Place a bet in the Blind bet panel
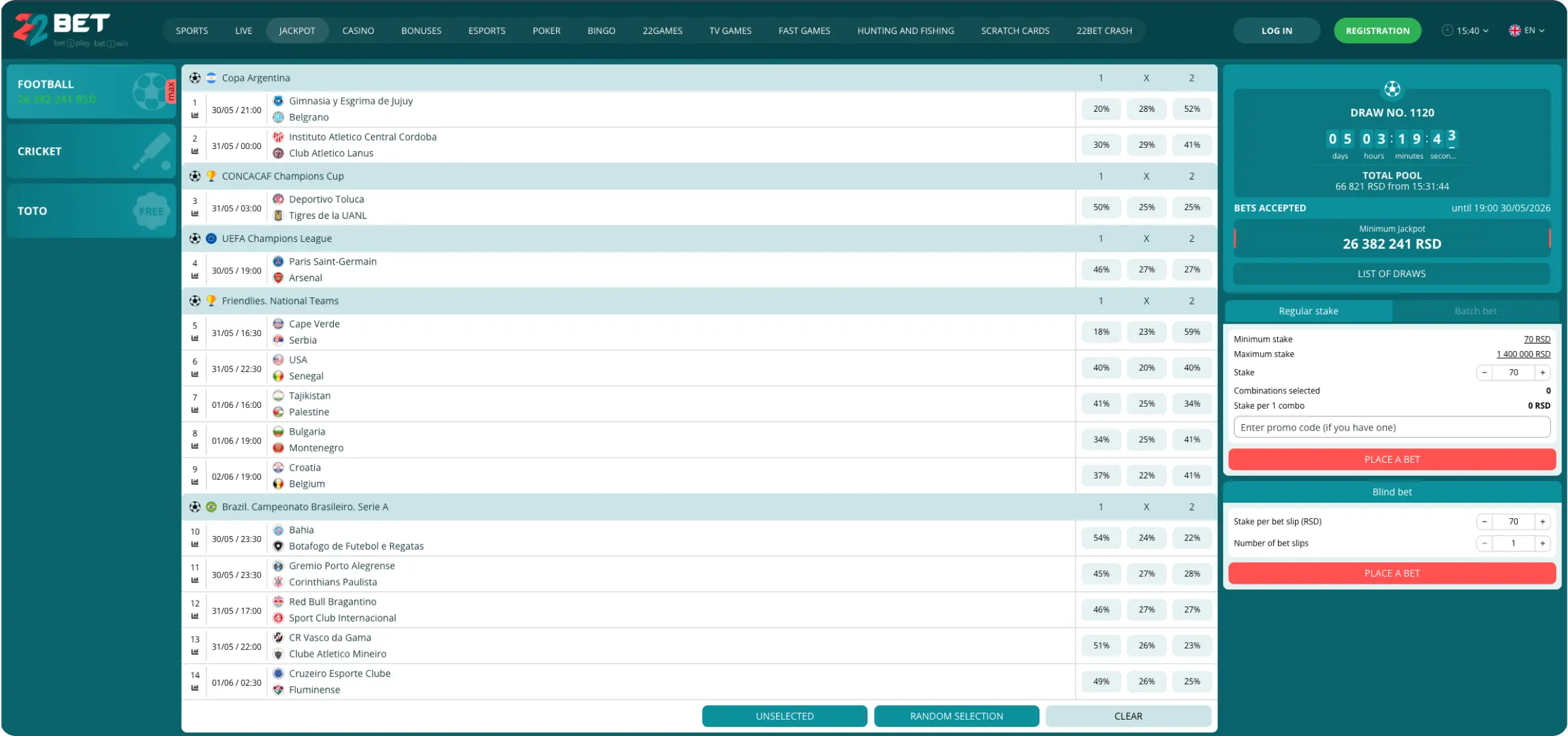 [x=1392, y=573]
